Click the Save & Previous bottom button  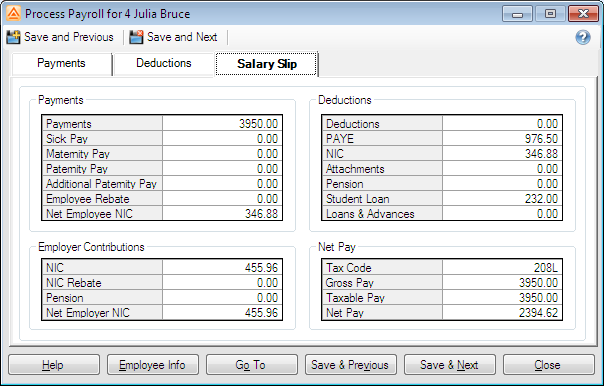pyautogui.click(x=351, y=364)
